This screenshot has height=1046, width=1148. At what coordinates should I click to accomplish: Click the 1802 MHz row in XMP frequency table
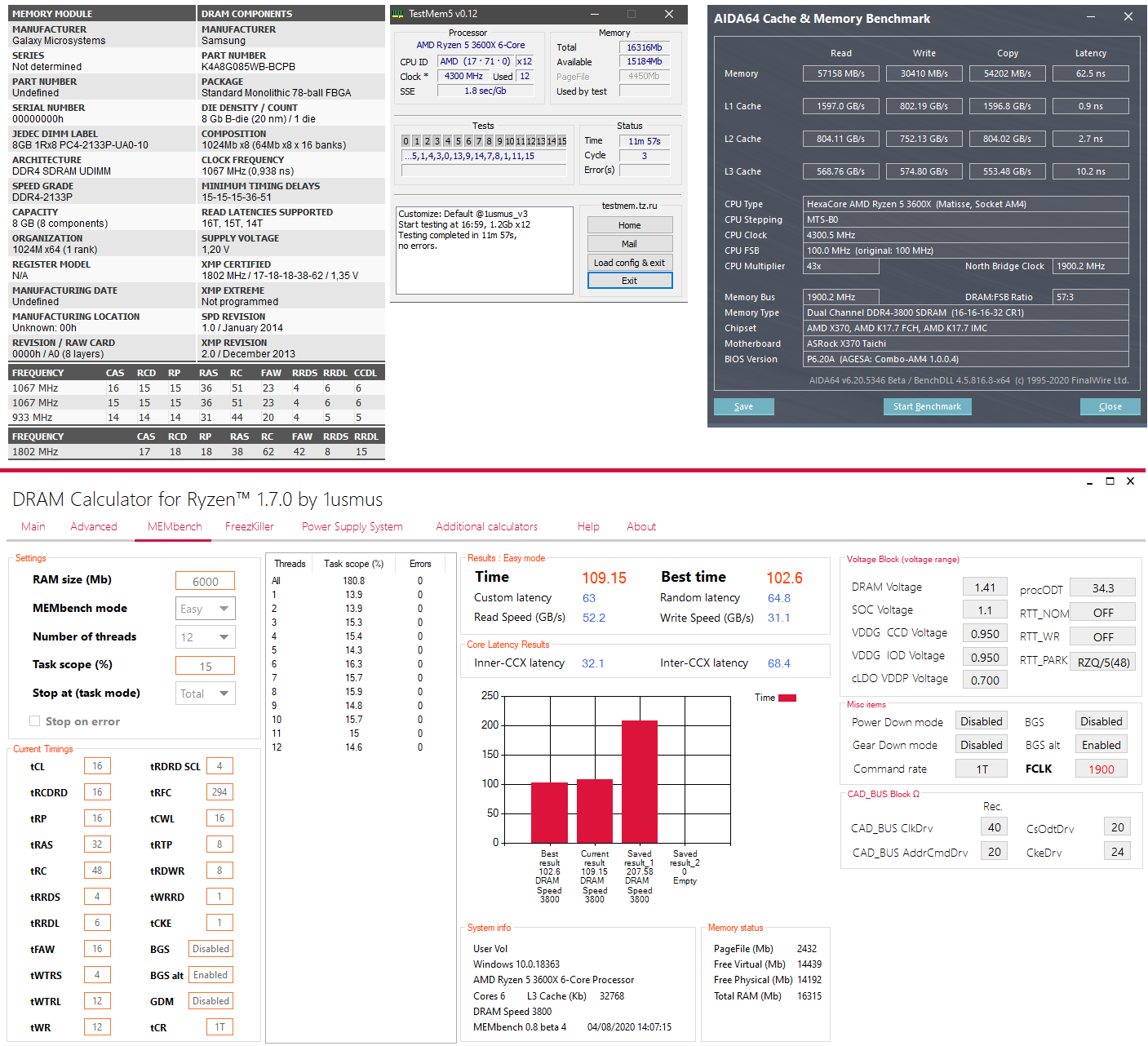pos(196,452)
